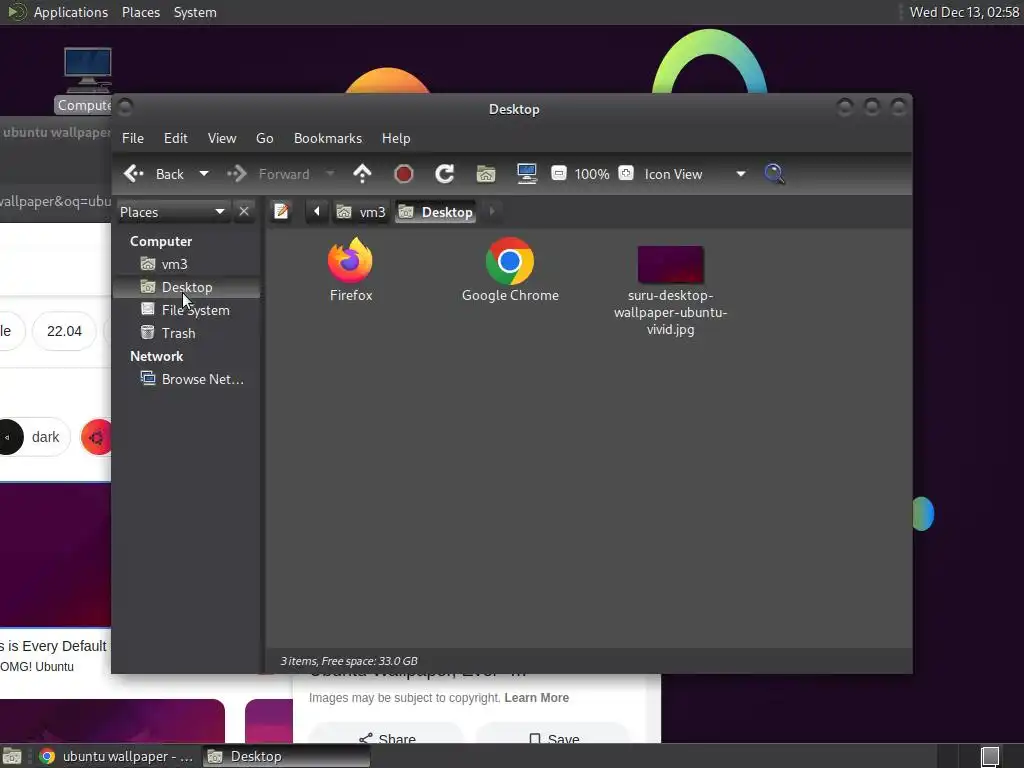Select vm3 in Places sidebar
This screenshot has width=1024, height=768.
(187, 264)
